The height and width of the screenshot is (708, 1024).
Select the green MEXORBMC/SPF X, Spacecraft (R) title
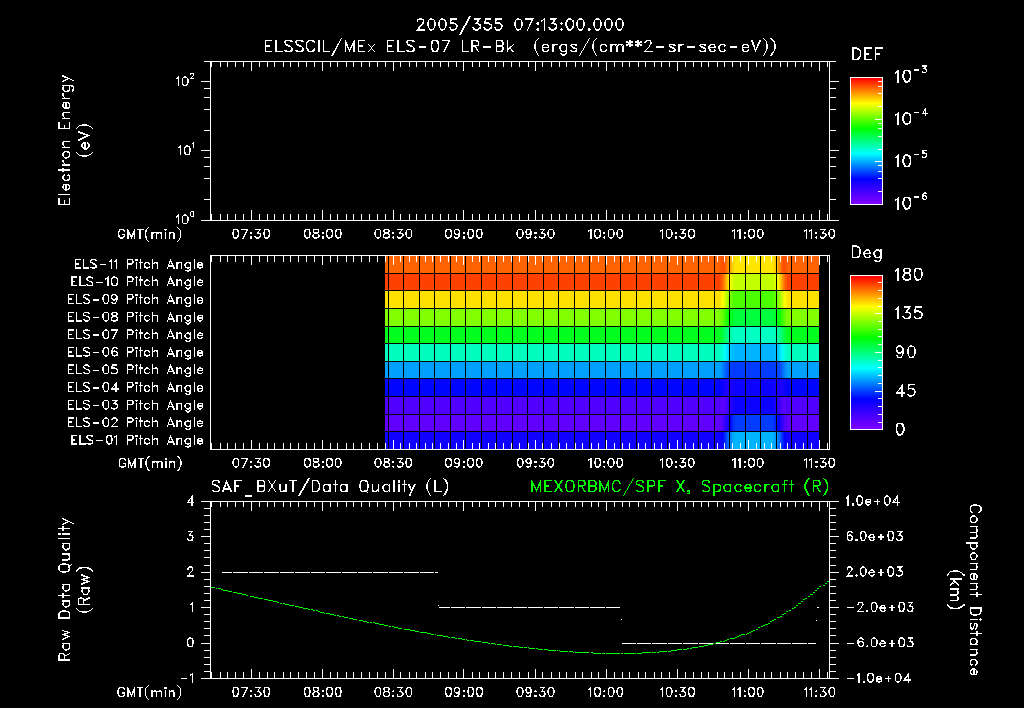click(x=679, y=487)
